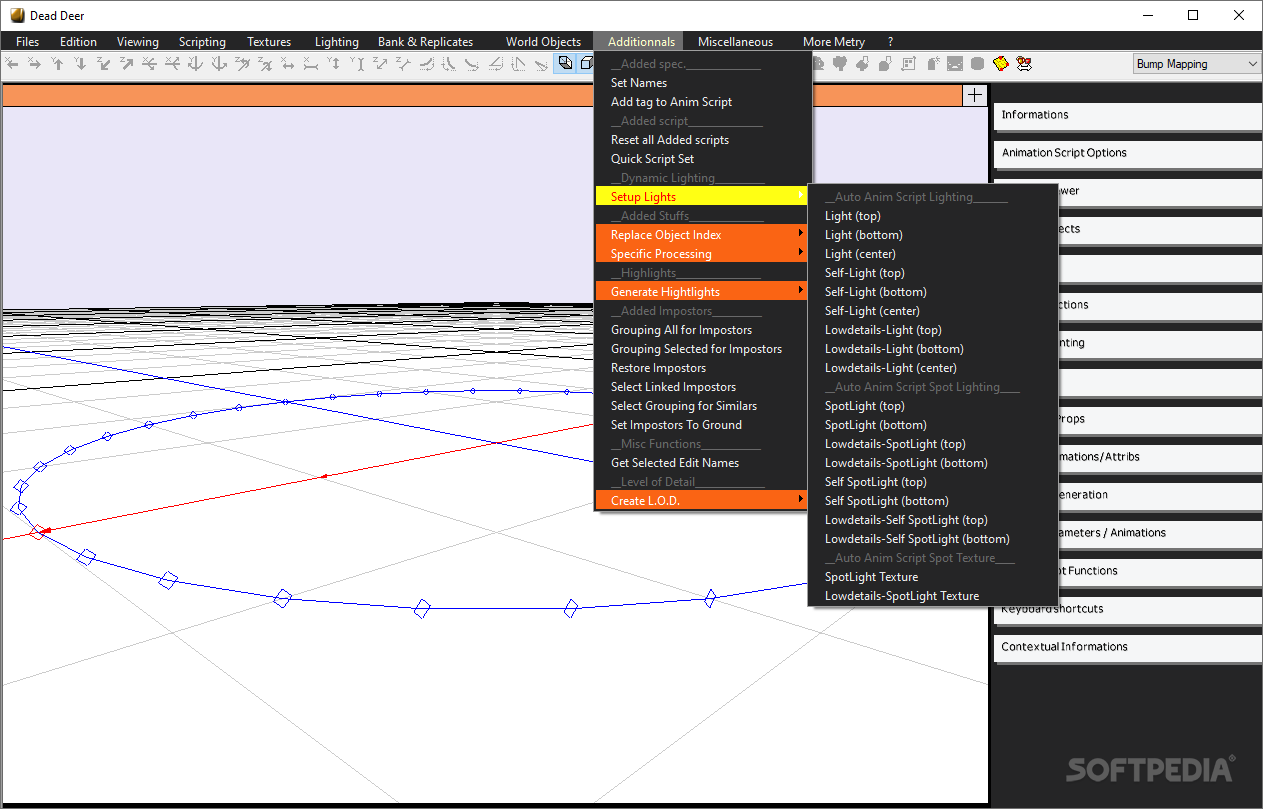
Task: Toggle the shaded cube view icon
Action: pos(565,63)
